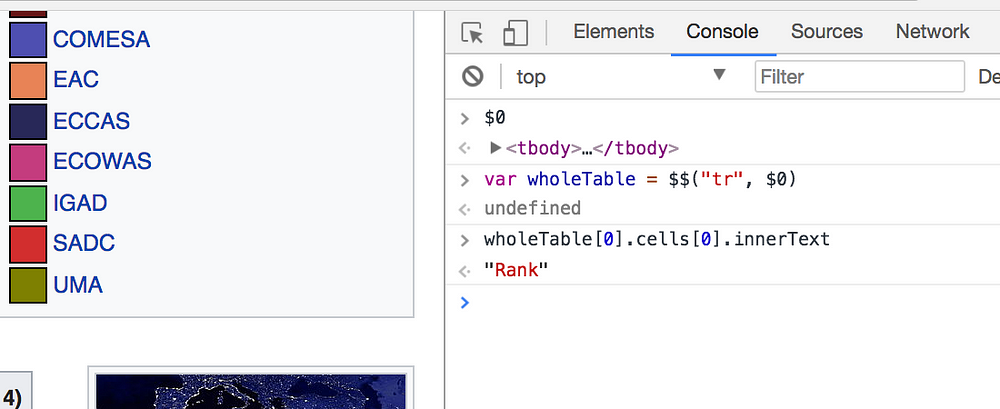Switch to the Console tab
The width and height of the screenshot is (1000, 409).
tap(723, 31)
